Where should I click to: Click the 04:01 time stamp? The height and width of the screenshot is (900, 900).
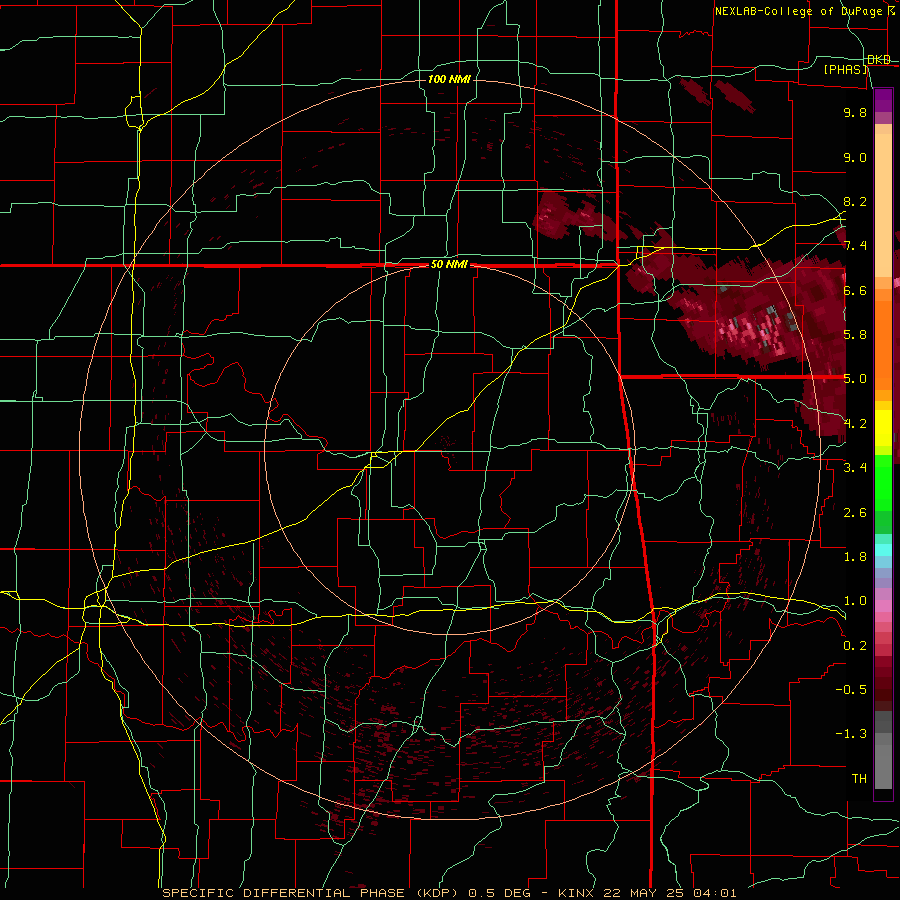tap(714, 893)
